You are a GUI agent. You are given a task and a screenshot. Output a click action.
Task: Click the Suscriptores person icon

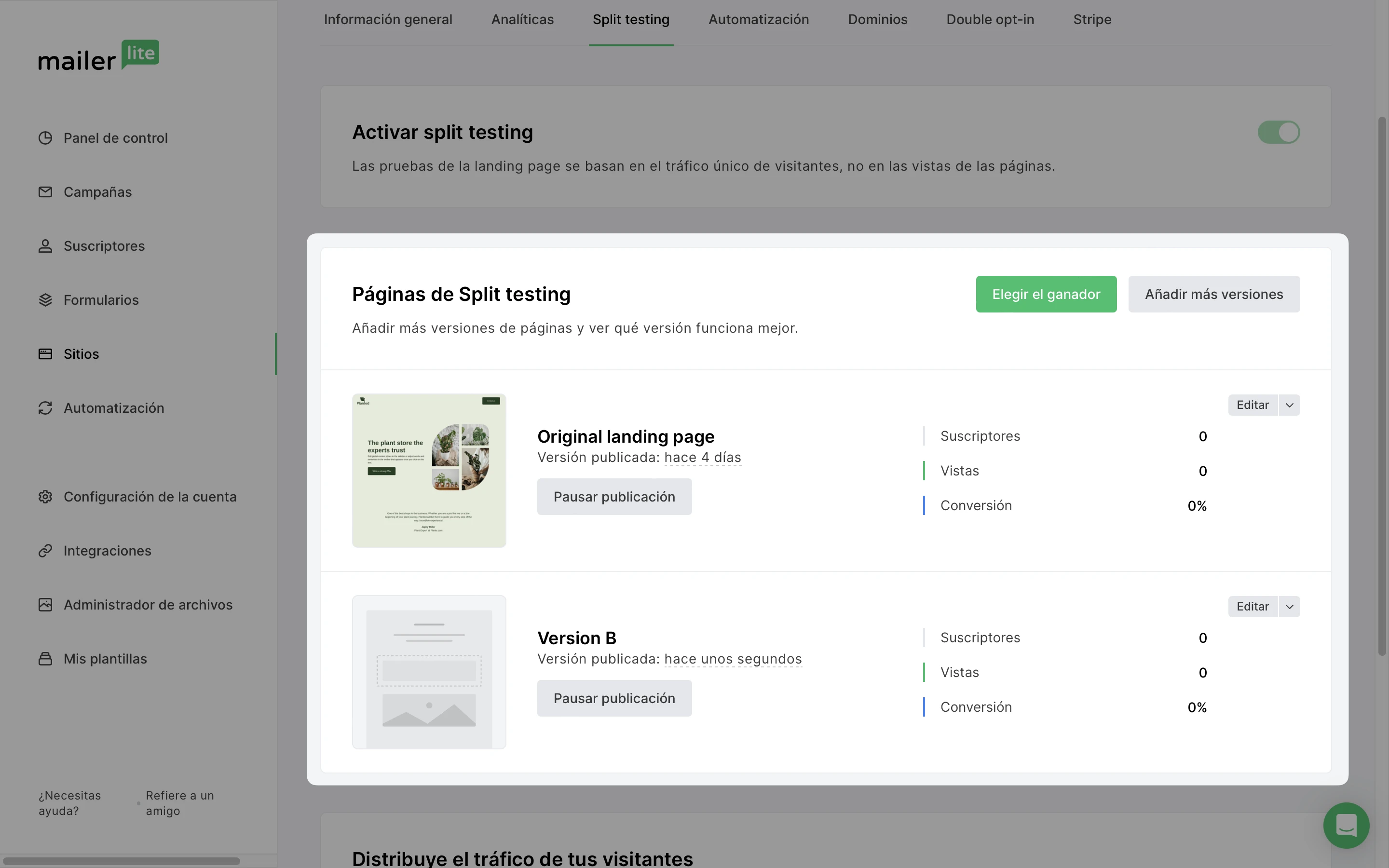click(45, 246)
